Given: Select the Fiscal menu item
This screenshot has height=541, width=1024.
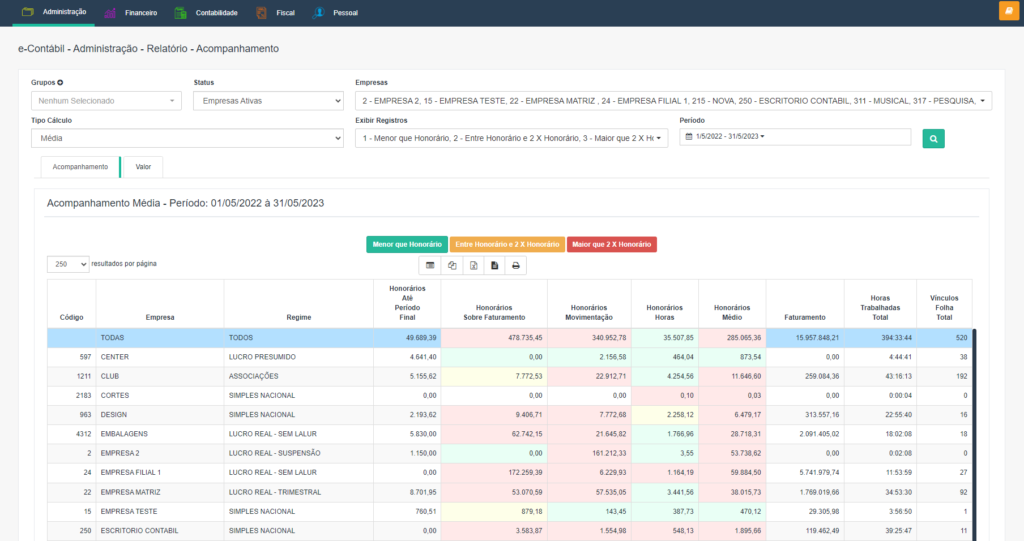Looking at the screenshot, I should pos(285,13).
